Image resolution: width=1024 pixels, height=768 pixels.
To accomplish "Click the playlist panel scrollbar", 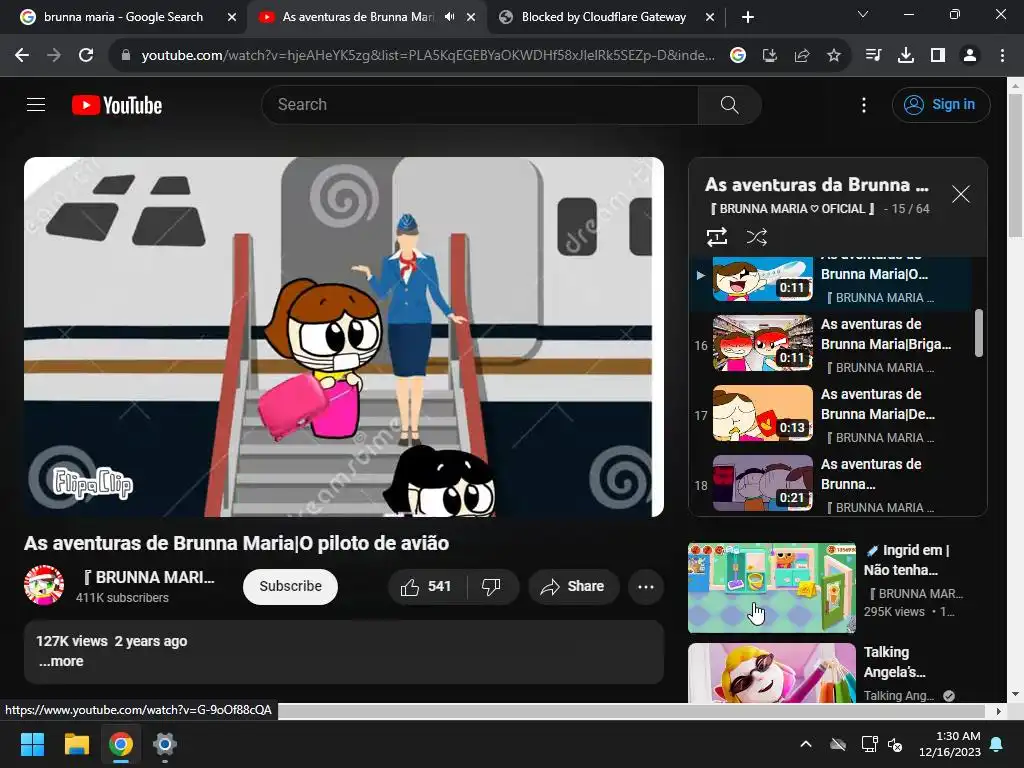I will 978,332.
